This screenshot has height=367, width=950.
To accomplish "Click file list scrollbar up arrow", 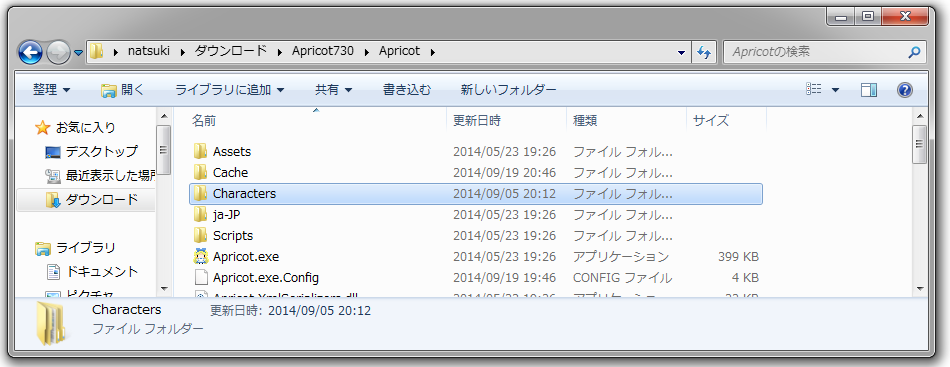I will click(920, 116).
